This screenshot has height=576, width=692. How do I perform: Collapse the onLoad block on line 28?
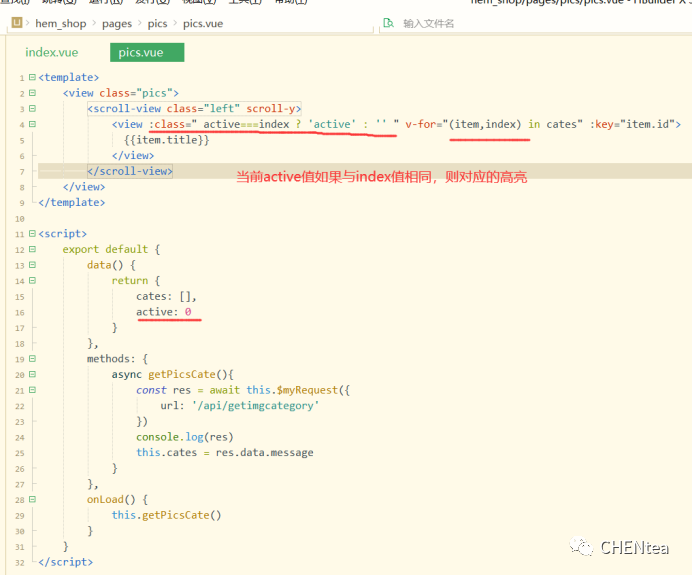click(x=32, y=499)
